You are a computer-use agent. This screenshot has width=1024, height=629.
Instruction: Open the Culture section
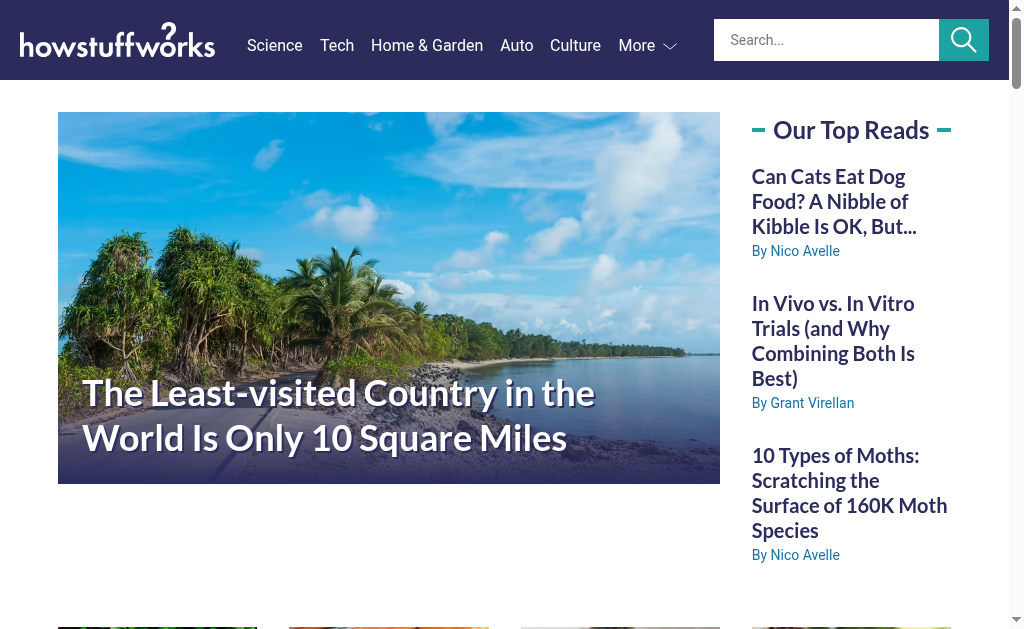575,46
